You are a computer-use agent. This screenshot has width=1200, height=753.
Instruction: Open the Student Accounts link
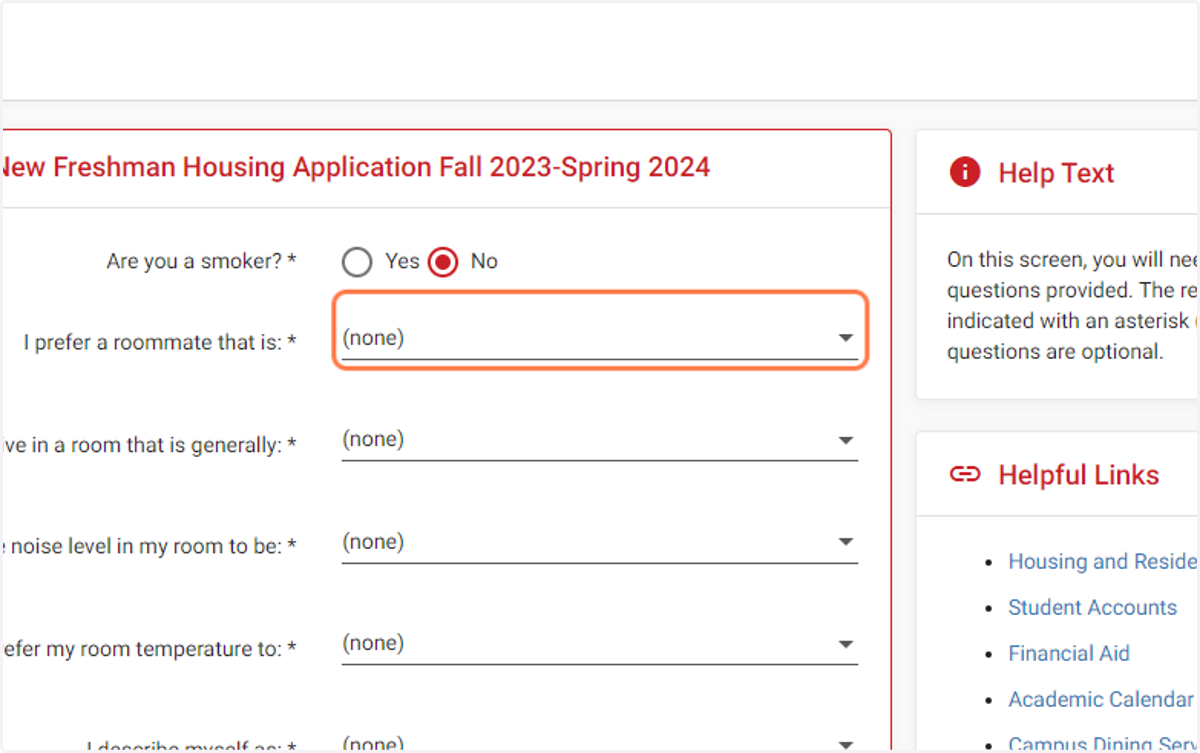(1092, 608)
